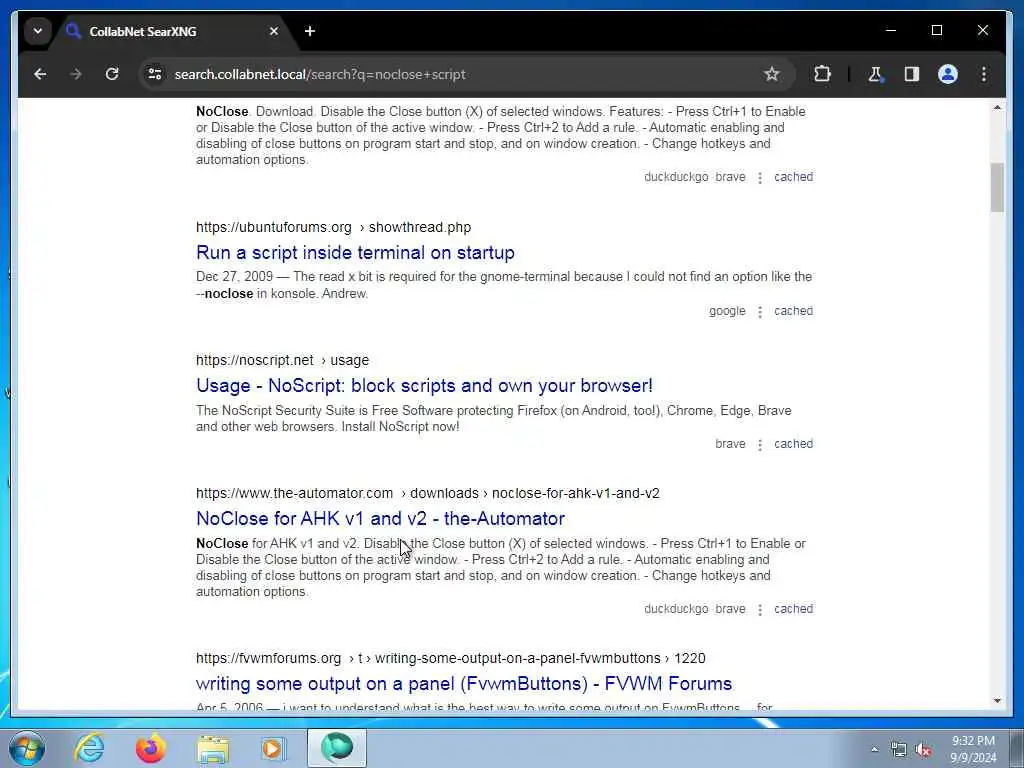The width and height of the screenshot is (1024, 768).
Task: Click the forward navigation arrow
Action: pyautogui.click(x=76, y=74)
